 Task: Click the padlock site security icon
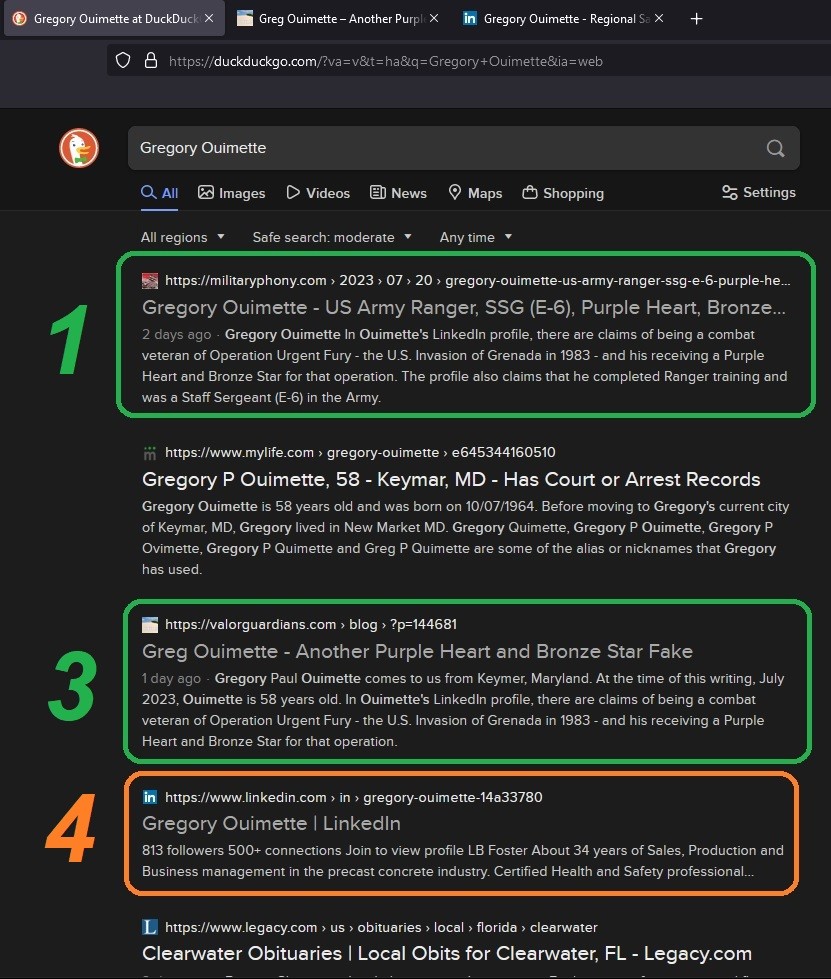tap(150, 60)
